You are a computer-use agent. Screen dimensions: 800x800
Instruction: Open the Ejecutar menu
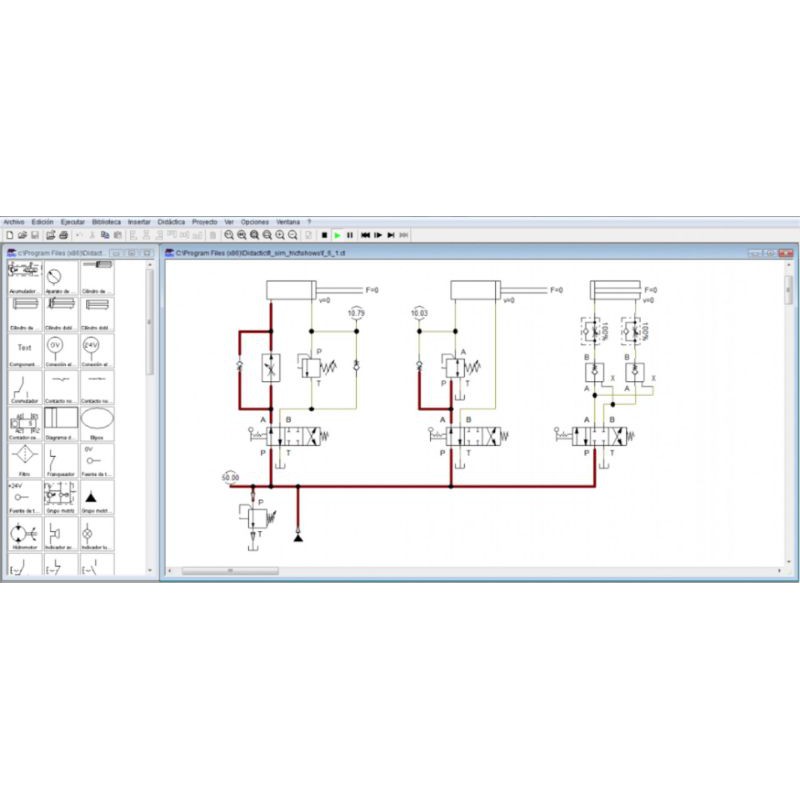click(x=72, y=222)
